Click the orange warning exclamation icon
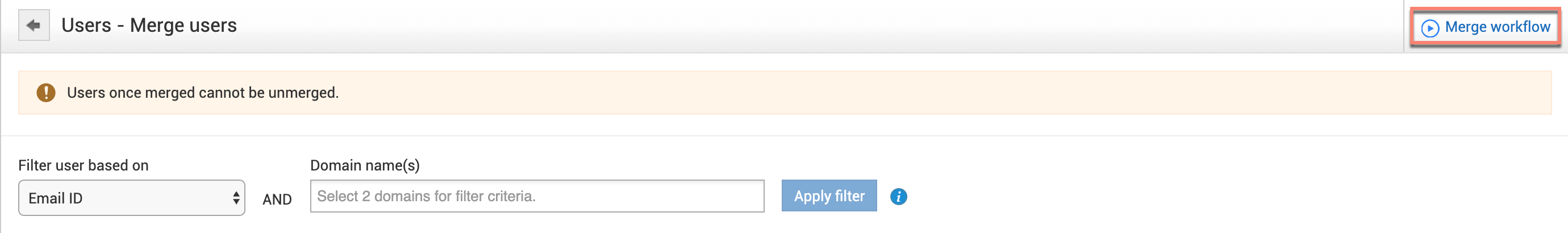This screenshot has width=1568, height=233. point(45,93)
